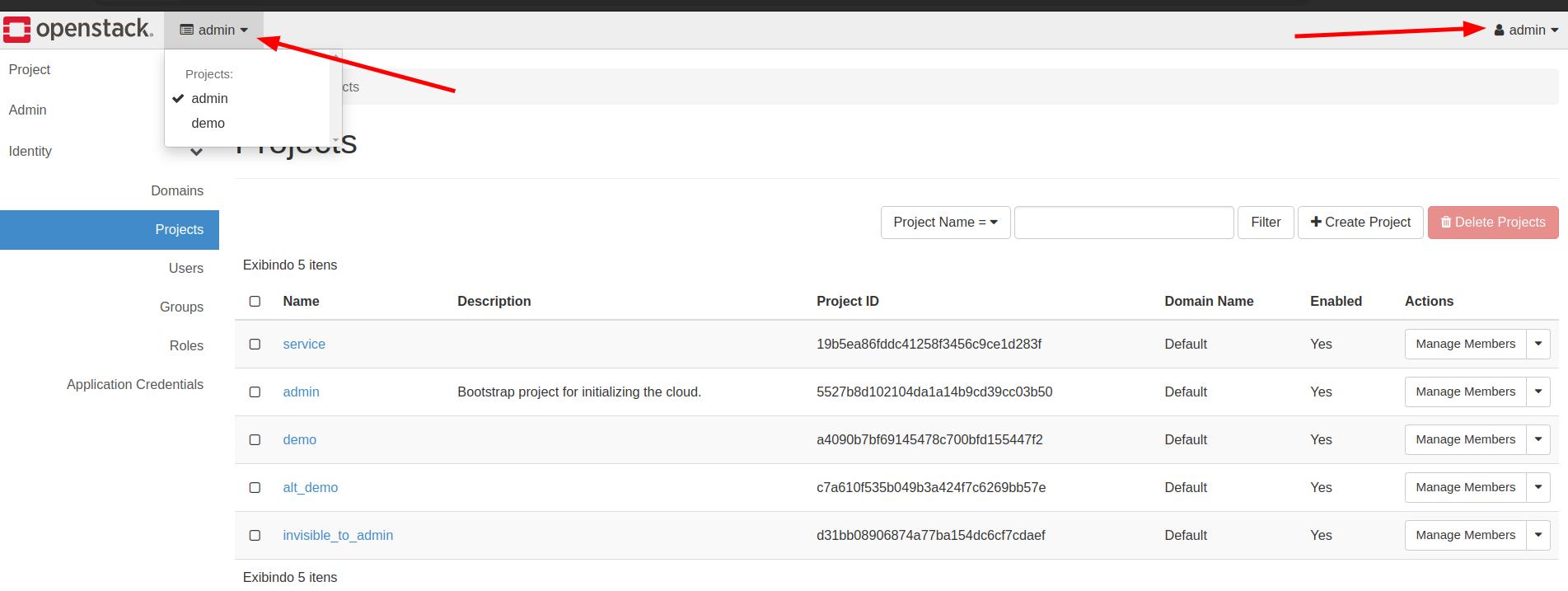Click the project list icon in top bar
Image resolution: width=1568 pixels, height=591 pixels.
coord(187,30)
